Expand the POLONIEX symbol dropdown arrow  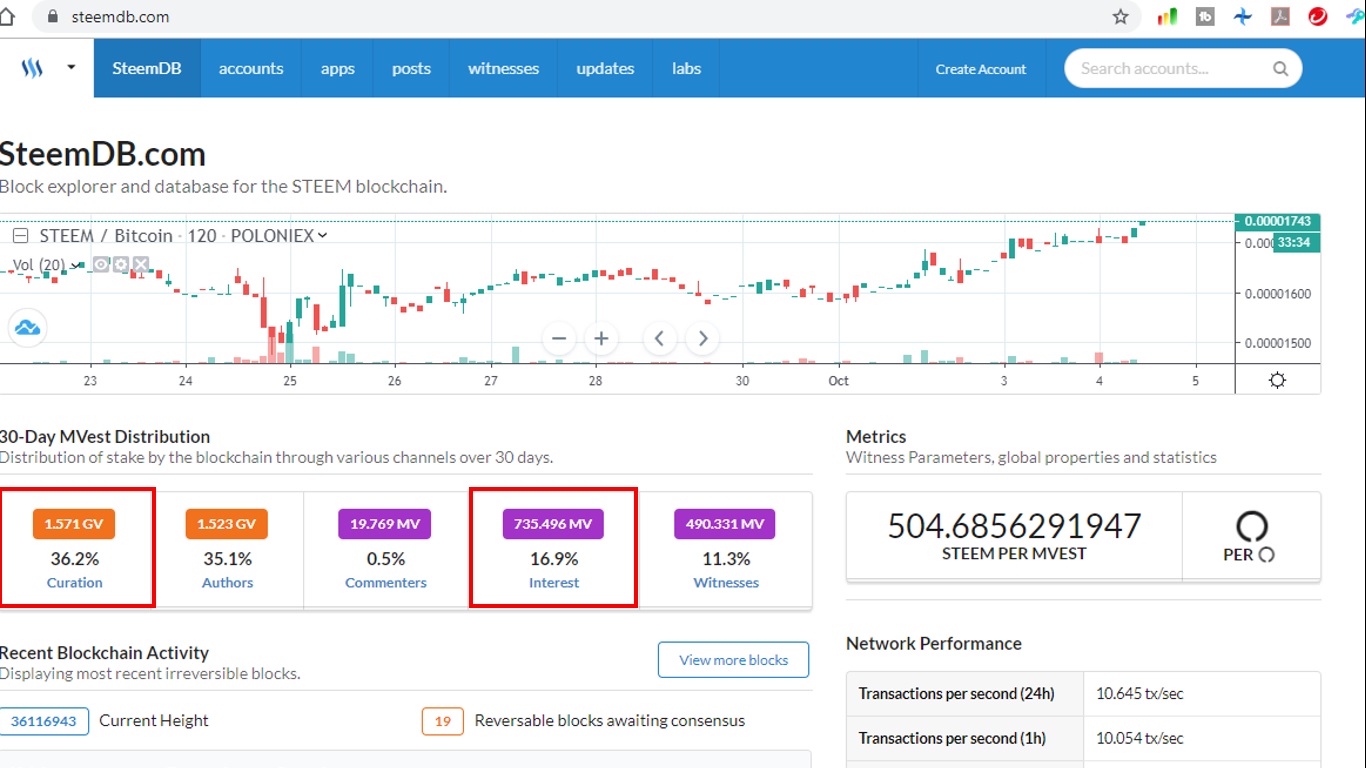pyautogui.click(x=322, y=236)
